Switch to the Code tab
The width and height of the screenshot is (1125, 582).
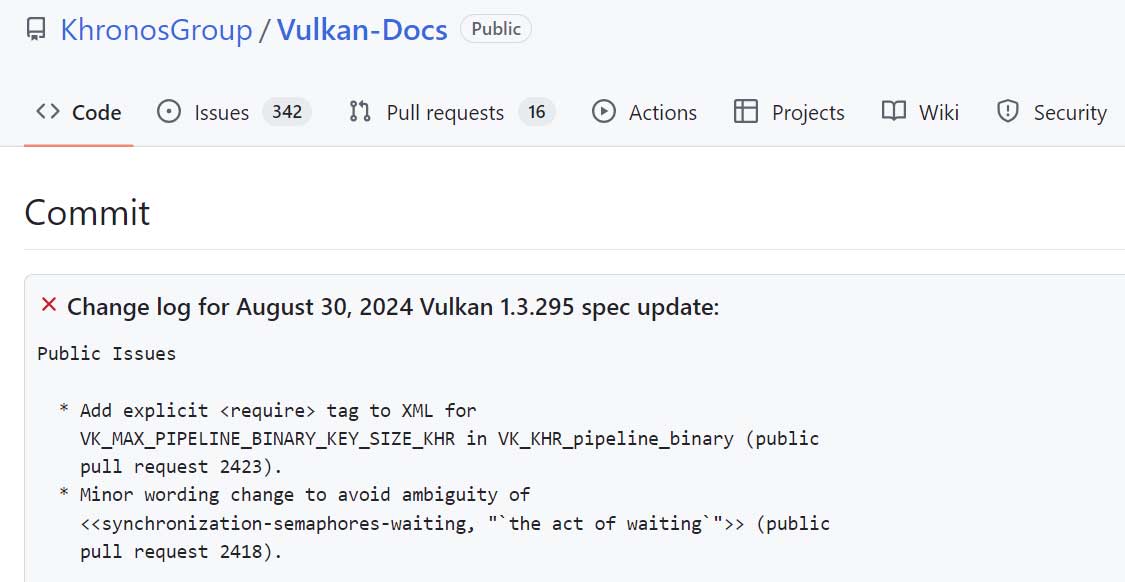coord(96,112)
